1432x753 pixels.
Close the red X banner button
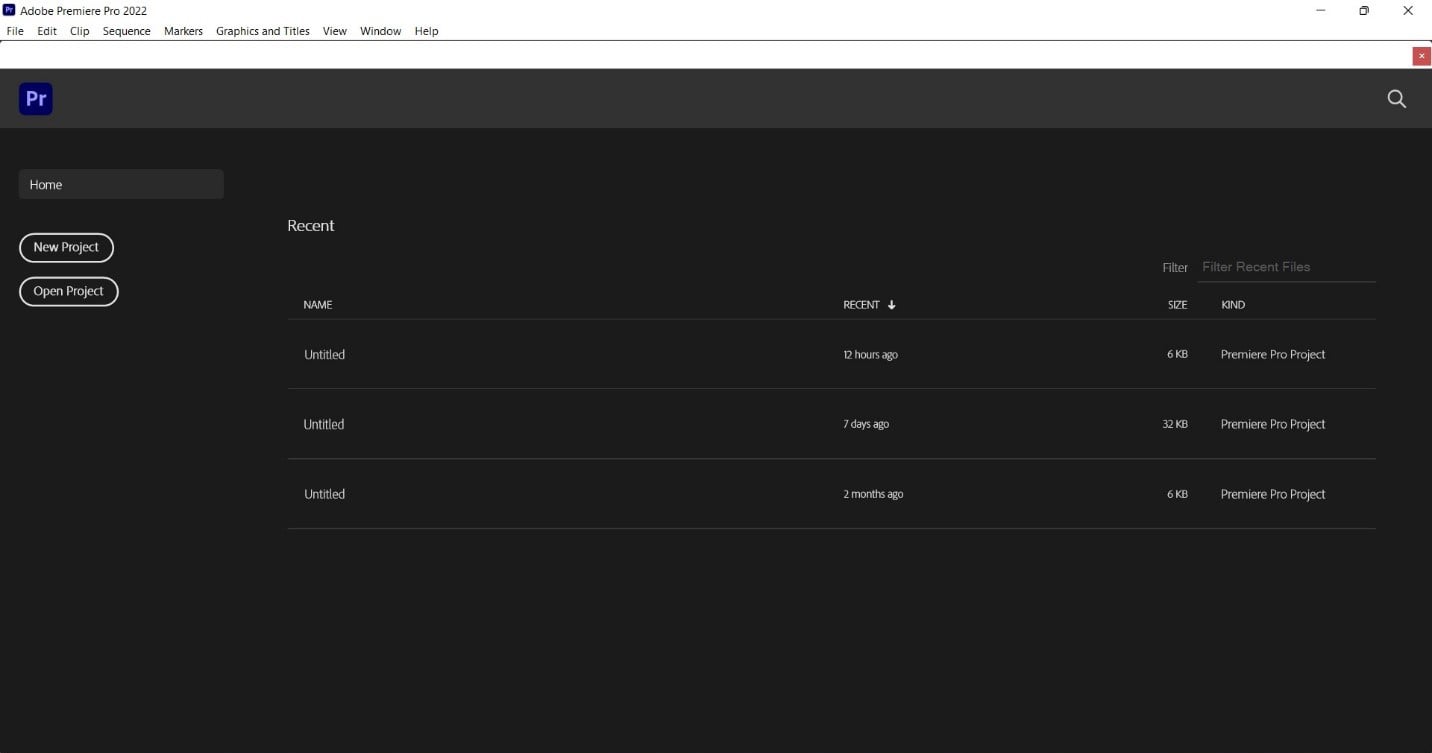pyautogui.click(x=1421, y=56)
